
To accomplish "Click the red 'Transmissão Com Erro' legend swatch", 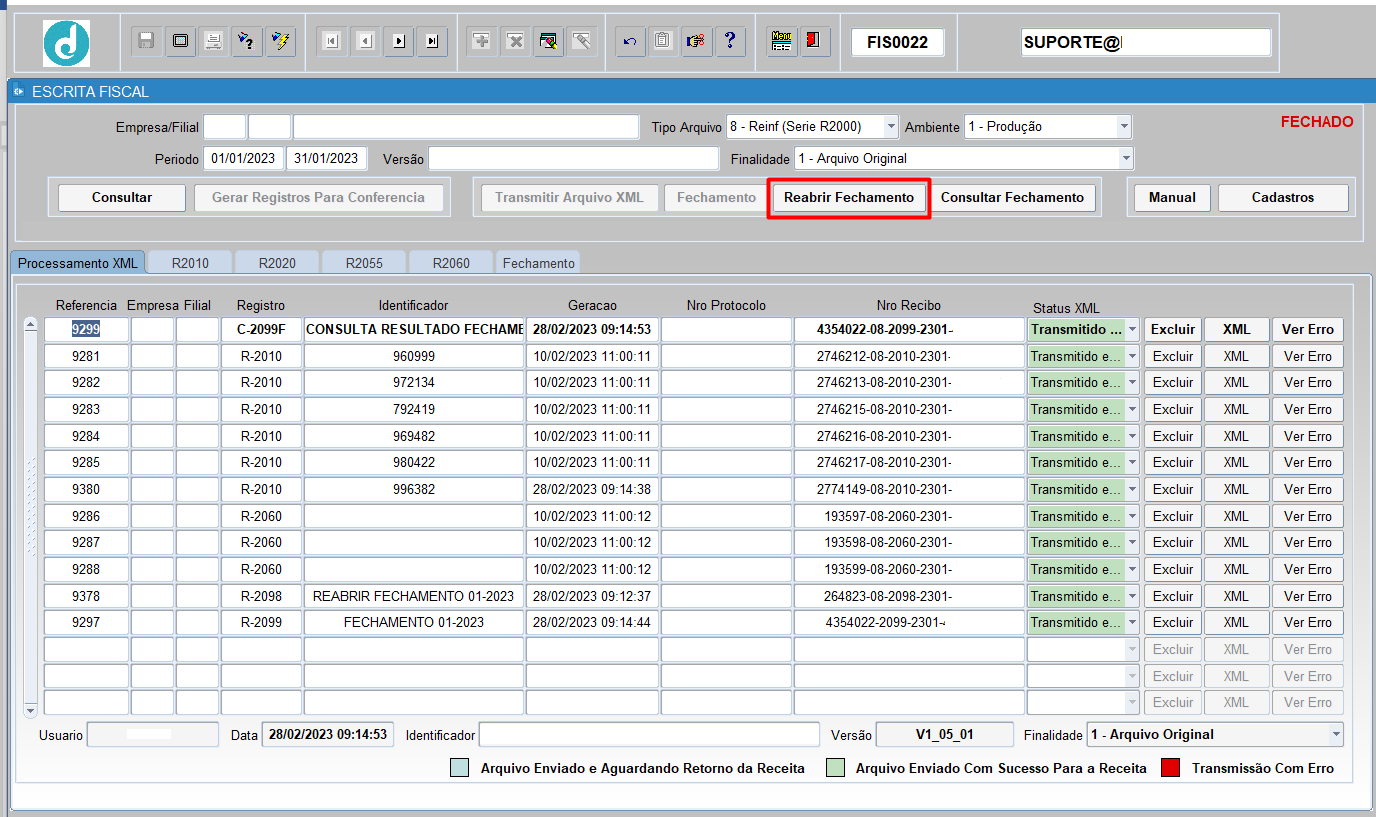I will pos(1170,768).
